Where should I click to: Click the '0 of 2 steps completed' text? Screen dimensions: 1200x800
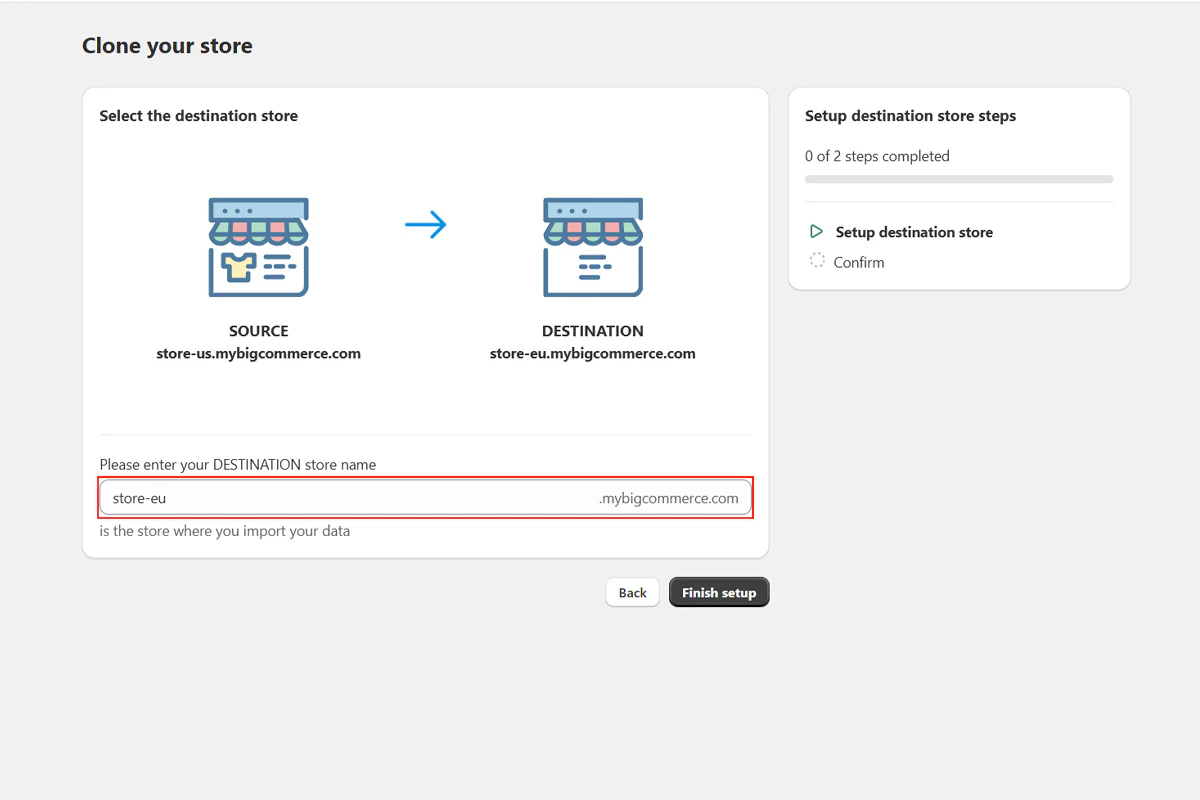[877, 156]
